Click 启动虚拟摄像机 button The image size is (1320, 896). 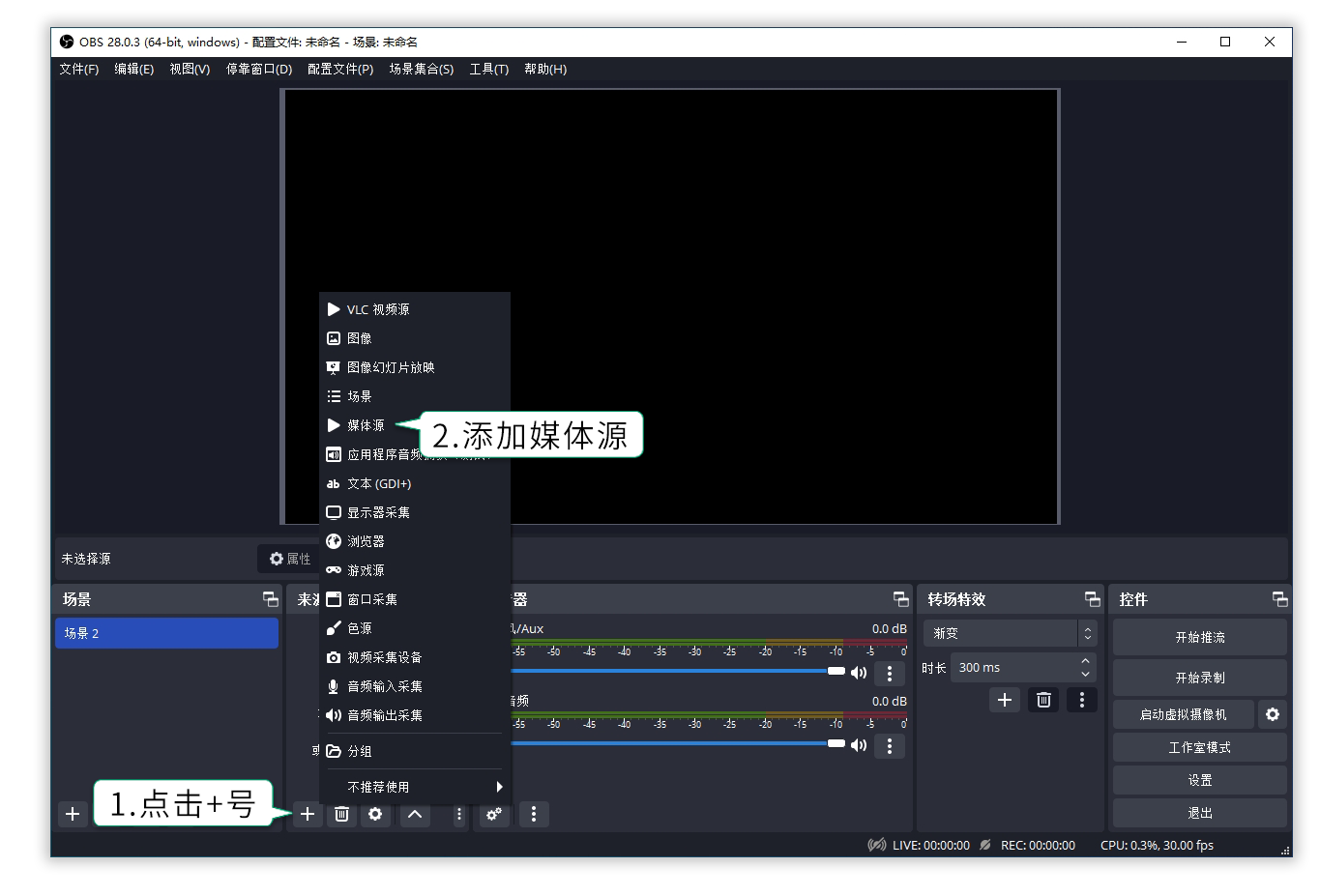click(1183, 714)
